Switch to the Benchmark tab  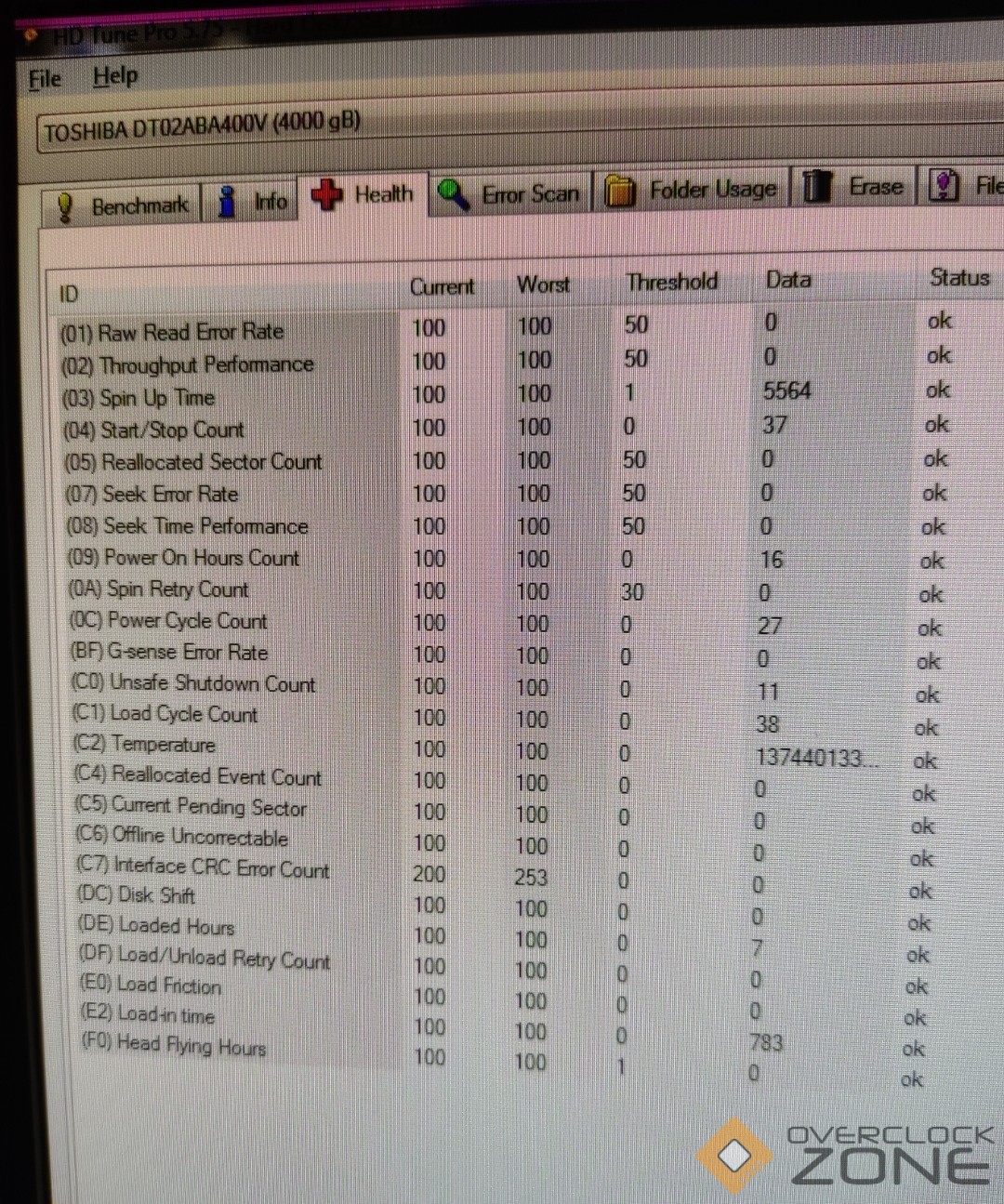121,206
